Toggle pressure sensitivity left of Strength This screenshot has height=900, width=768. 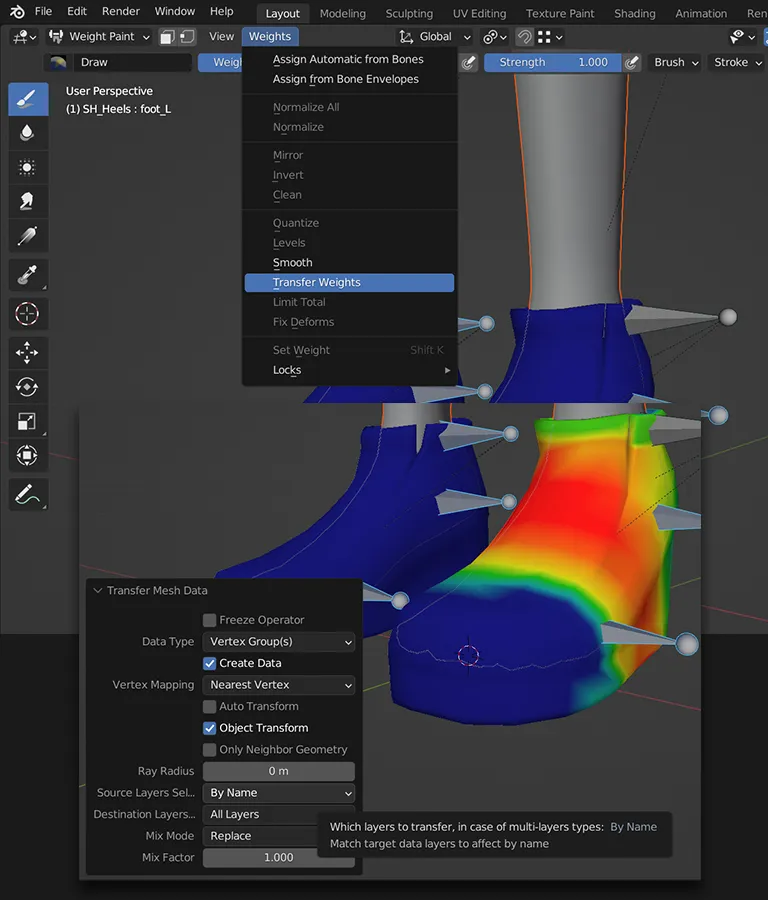click(x=468, y=62)
